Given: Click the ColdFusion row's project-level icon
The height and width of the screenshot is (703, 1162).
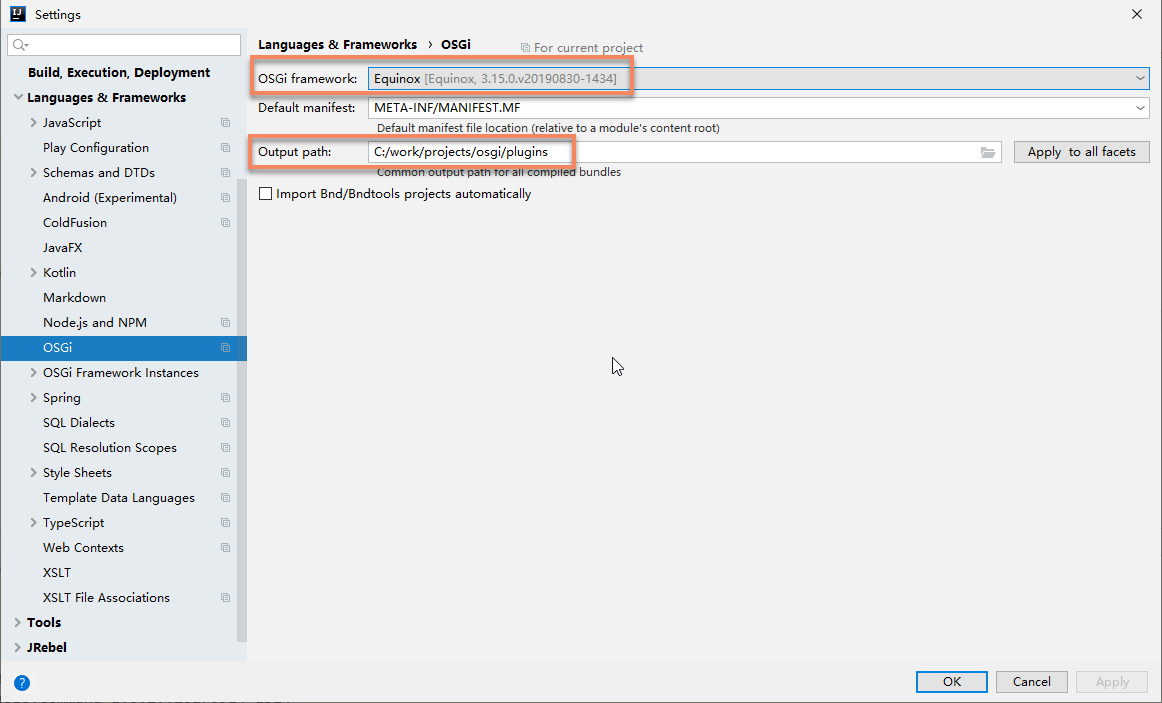Looking at the screenshot, I should pyautogui.click(x=225, y=223).
